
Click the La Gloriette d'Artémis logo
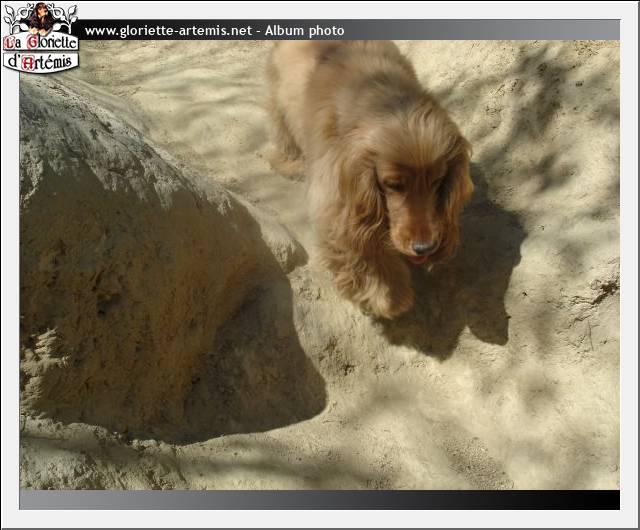pos(40,38)
